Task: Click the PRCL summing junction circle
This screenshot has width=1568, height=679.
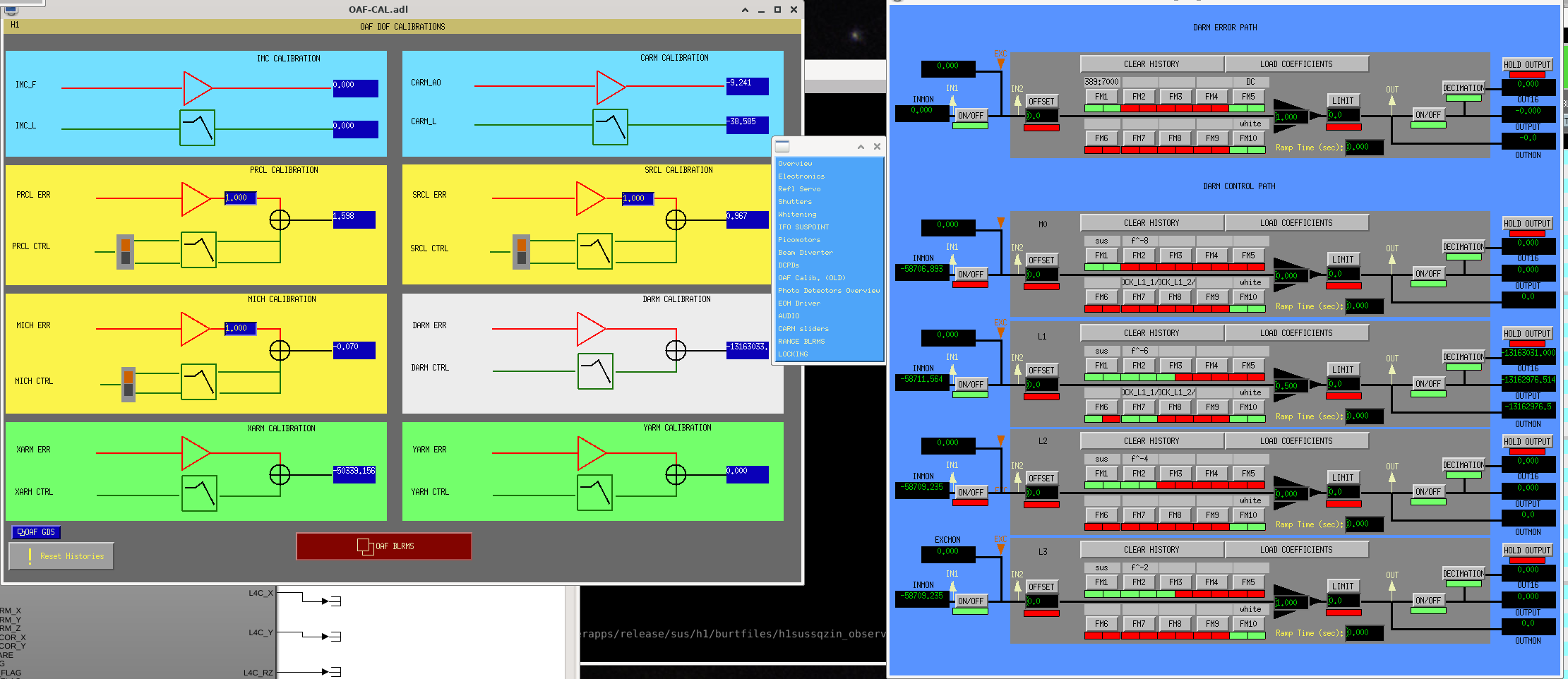Action: [x=280, y=220]
